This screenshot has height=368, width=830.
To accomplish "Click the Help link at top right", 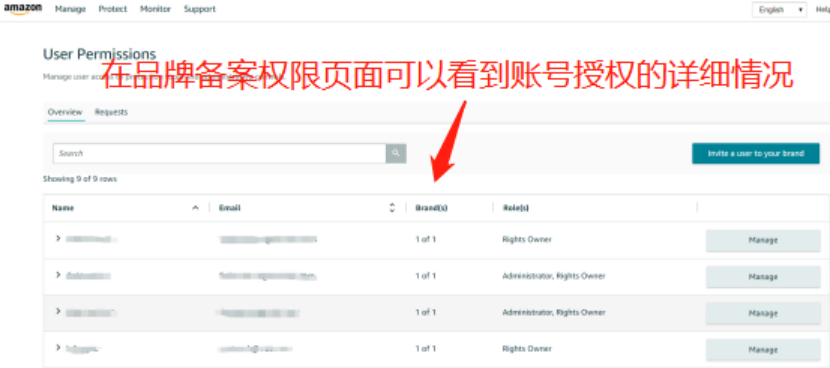I will 823,10.
